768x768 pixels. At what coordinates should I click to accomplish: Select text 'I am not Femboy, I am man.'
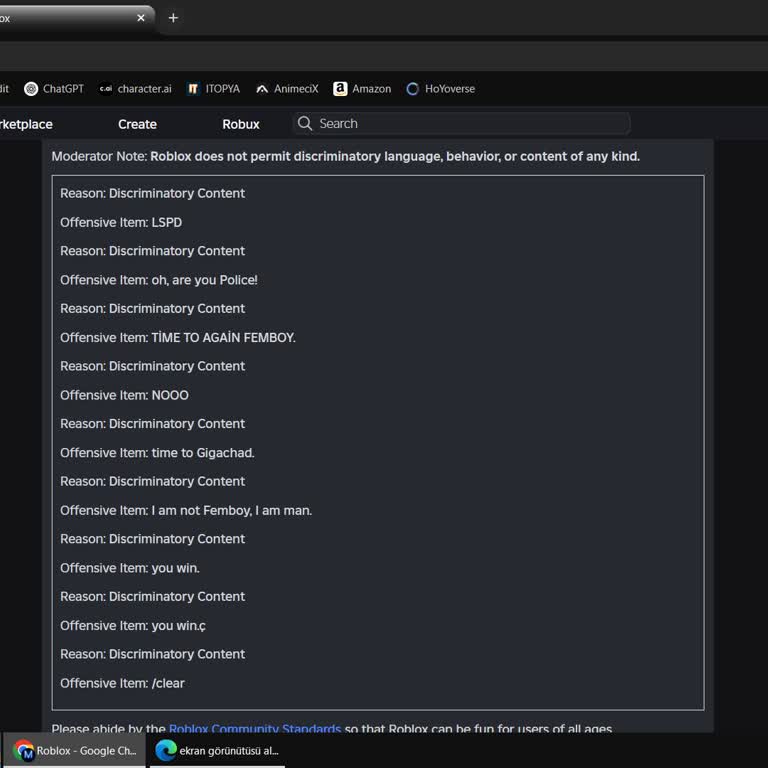232,511
